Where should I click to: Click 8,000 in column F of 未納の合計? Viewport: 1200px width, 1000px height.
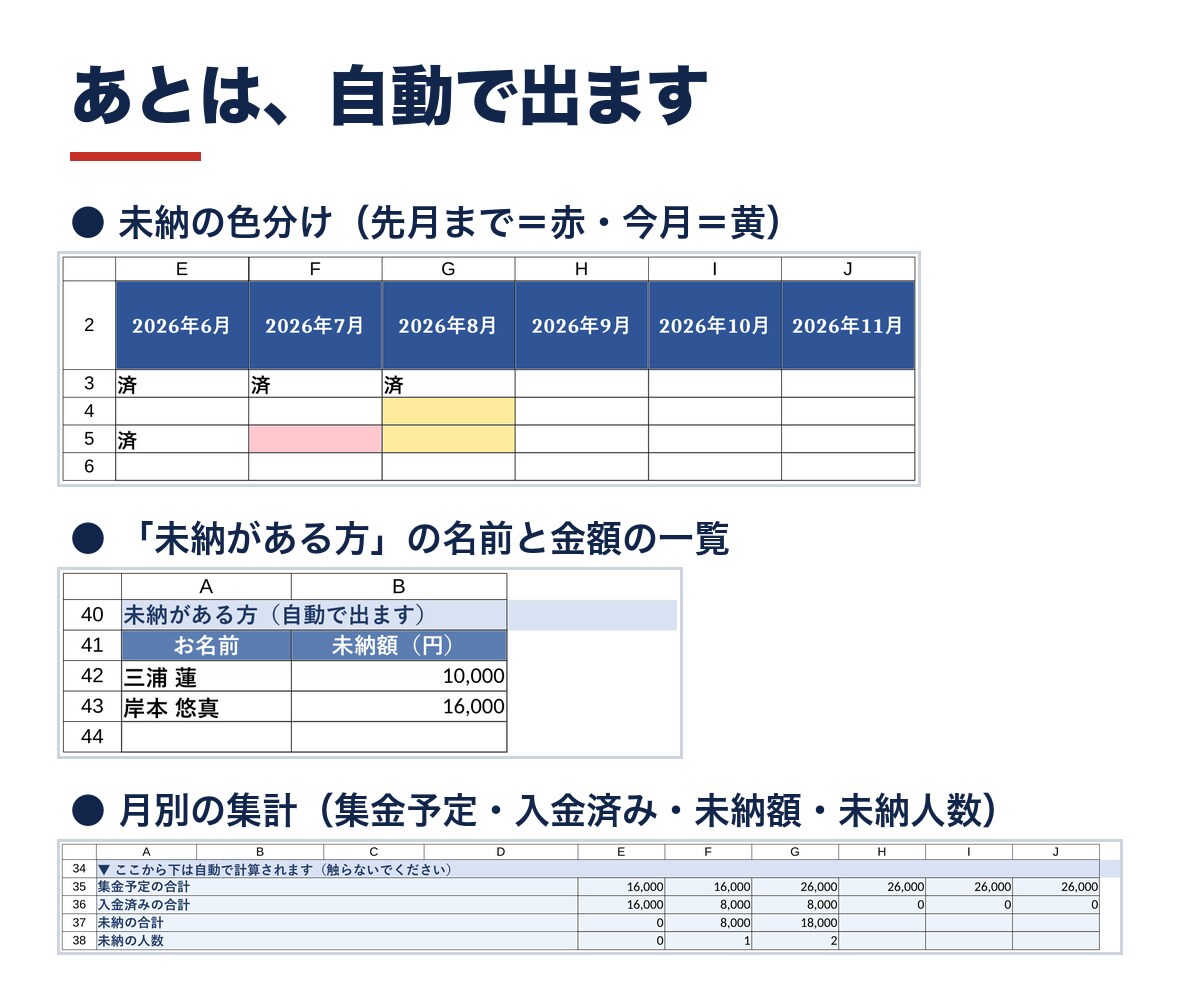pyautogui.click(x=708, y=923)
